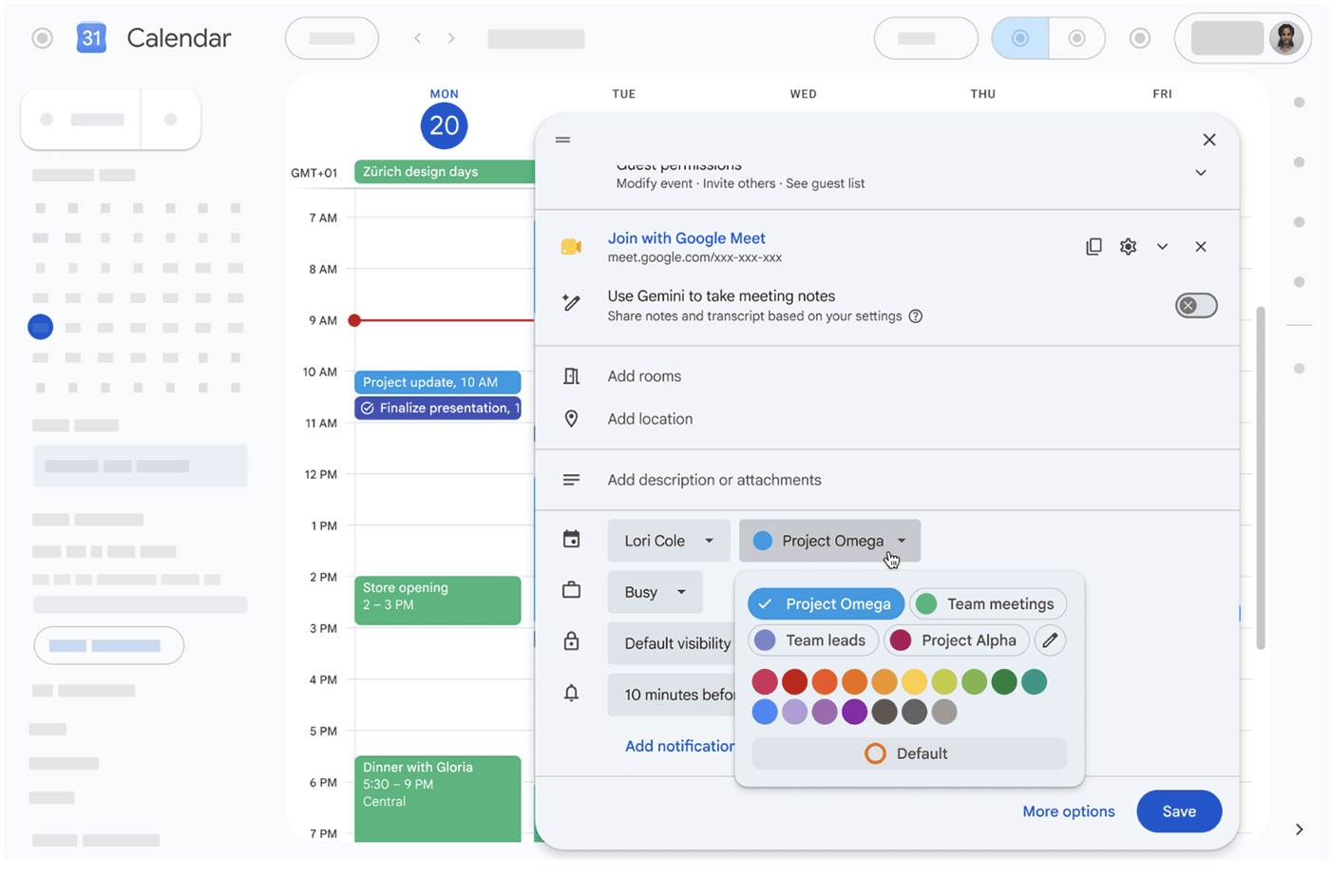Pick the blue color swatch
This screenshot has width=1330, height=896.
coord(765,711)
